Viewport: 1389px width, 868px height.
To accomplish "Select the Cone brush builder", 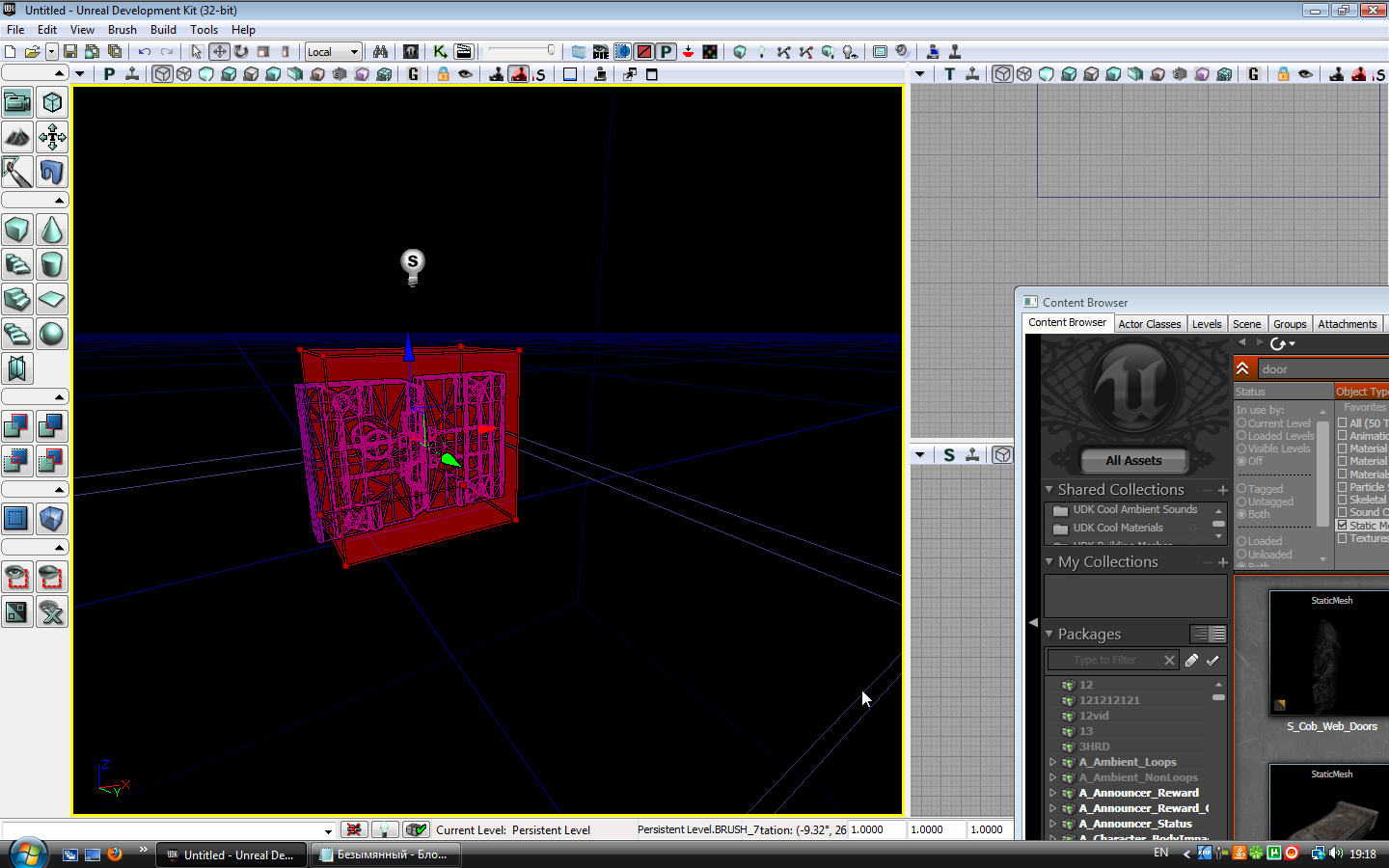I will [52, 231].
